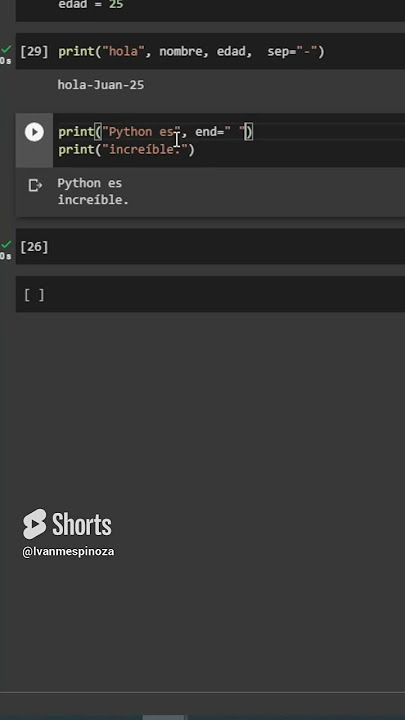Open the cell output options icon

(x=35, y=185)
